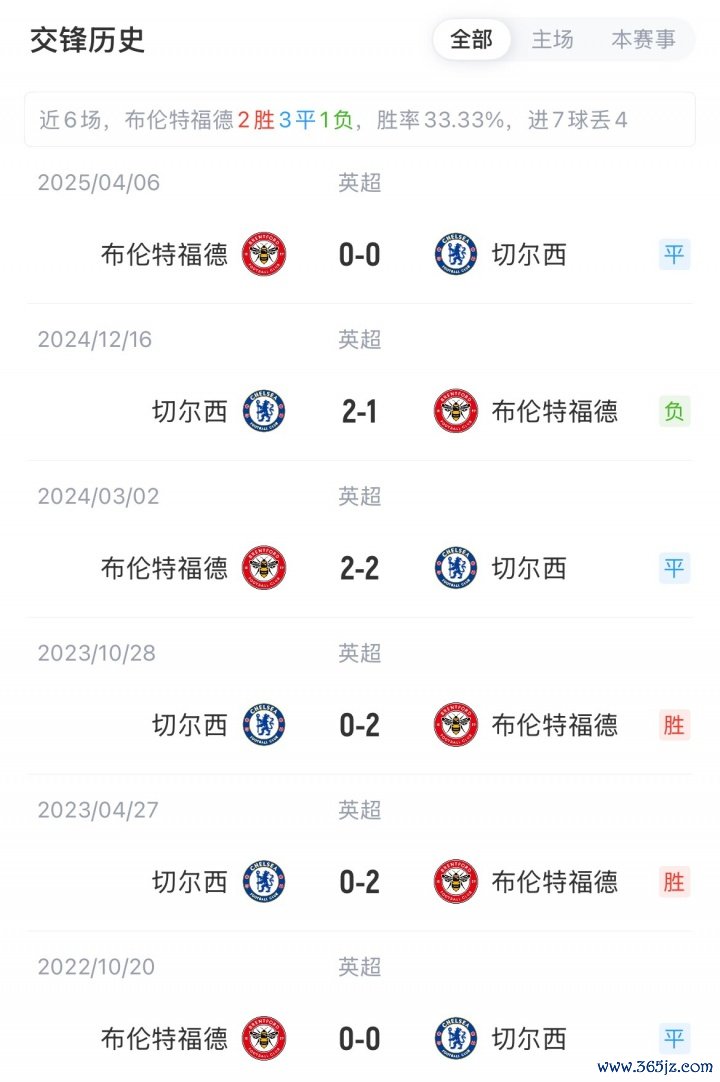Click Brentford crest in 2025/04/06 match

(264, 255)
